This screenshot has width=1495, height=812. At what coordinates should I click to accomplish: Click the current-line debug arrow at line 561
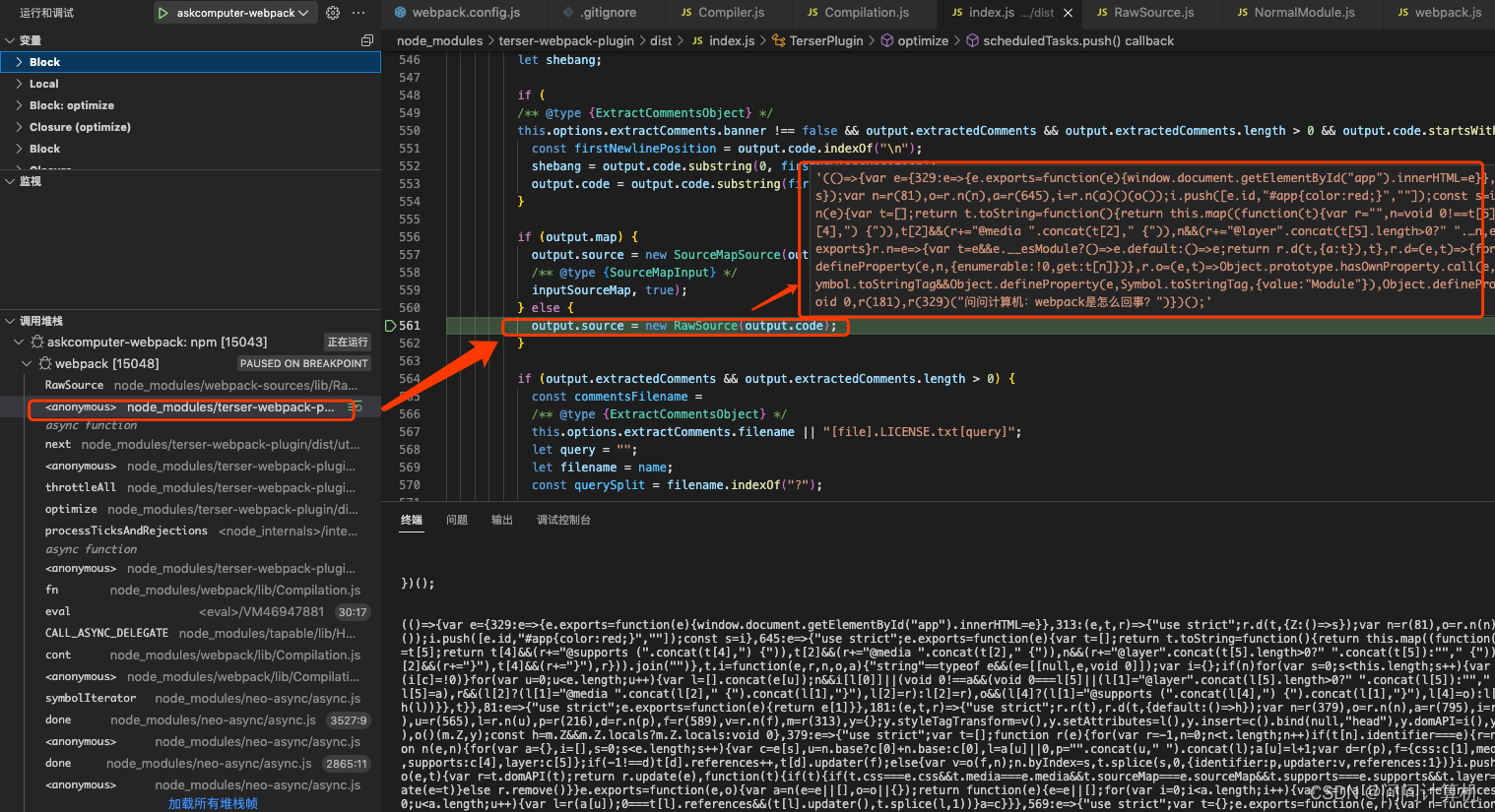[390, 326]
